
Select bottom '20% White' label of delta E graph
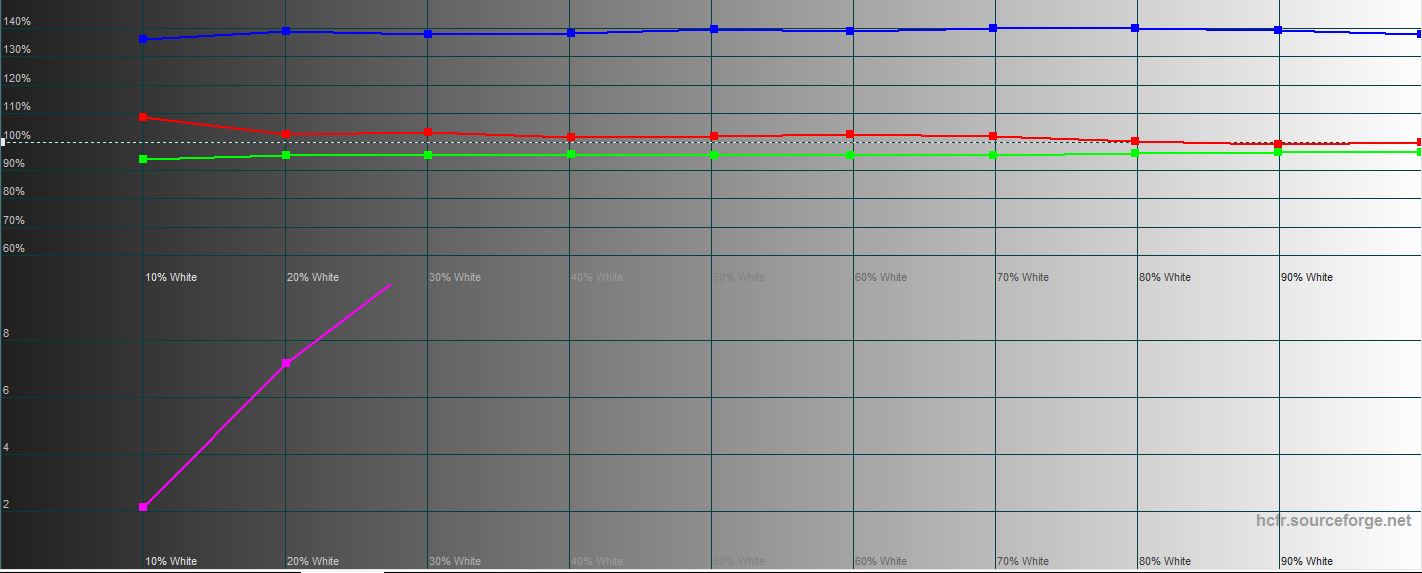tap(313, 561)
